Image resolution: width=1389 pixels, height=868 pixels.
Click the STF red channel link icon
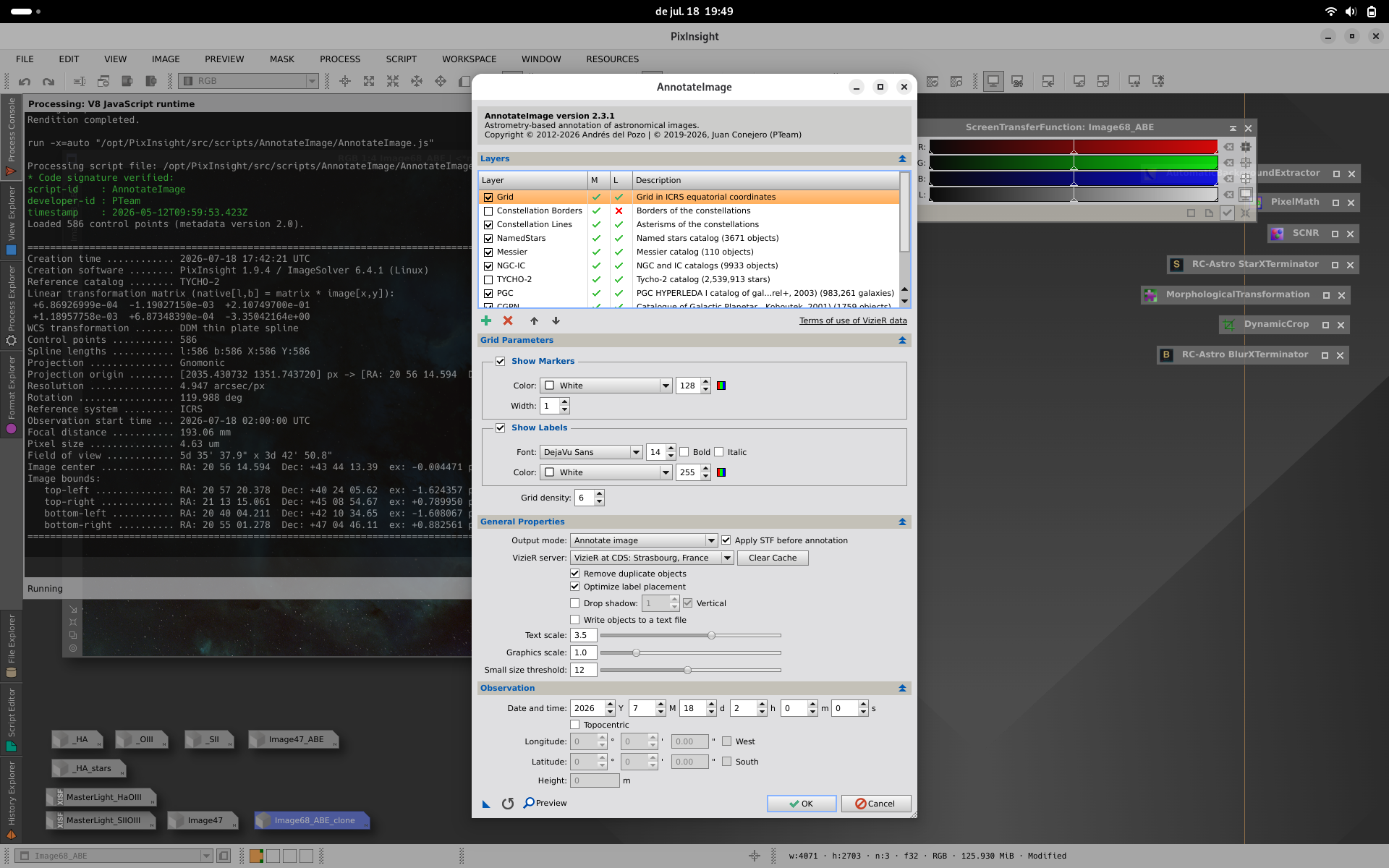point(1245,147)
